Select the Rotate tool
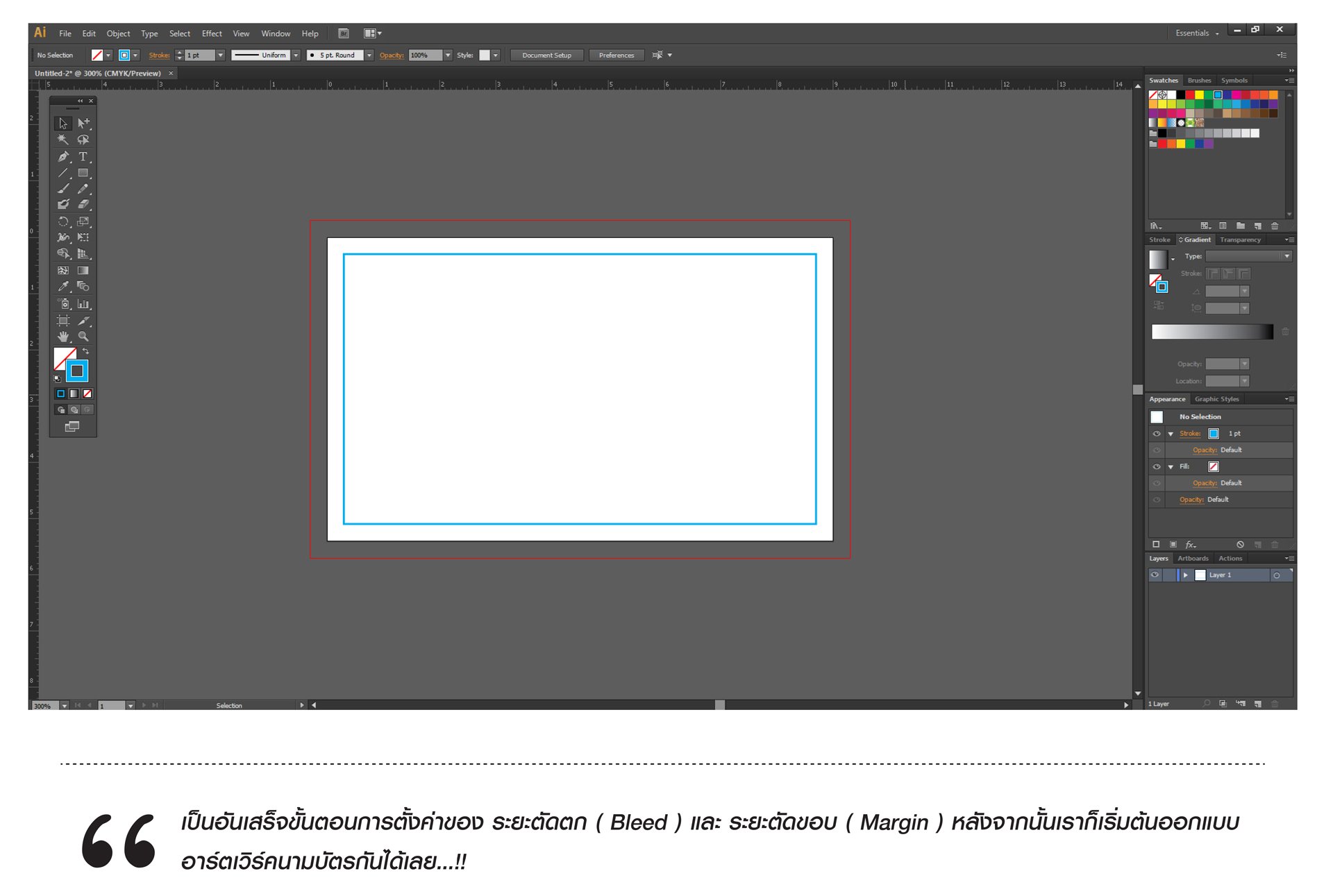Image resolution: width=1333 pixels, height=896 pixels. tap(63, 221)
